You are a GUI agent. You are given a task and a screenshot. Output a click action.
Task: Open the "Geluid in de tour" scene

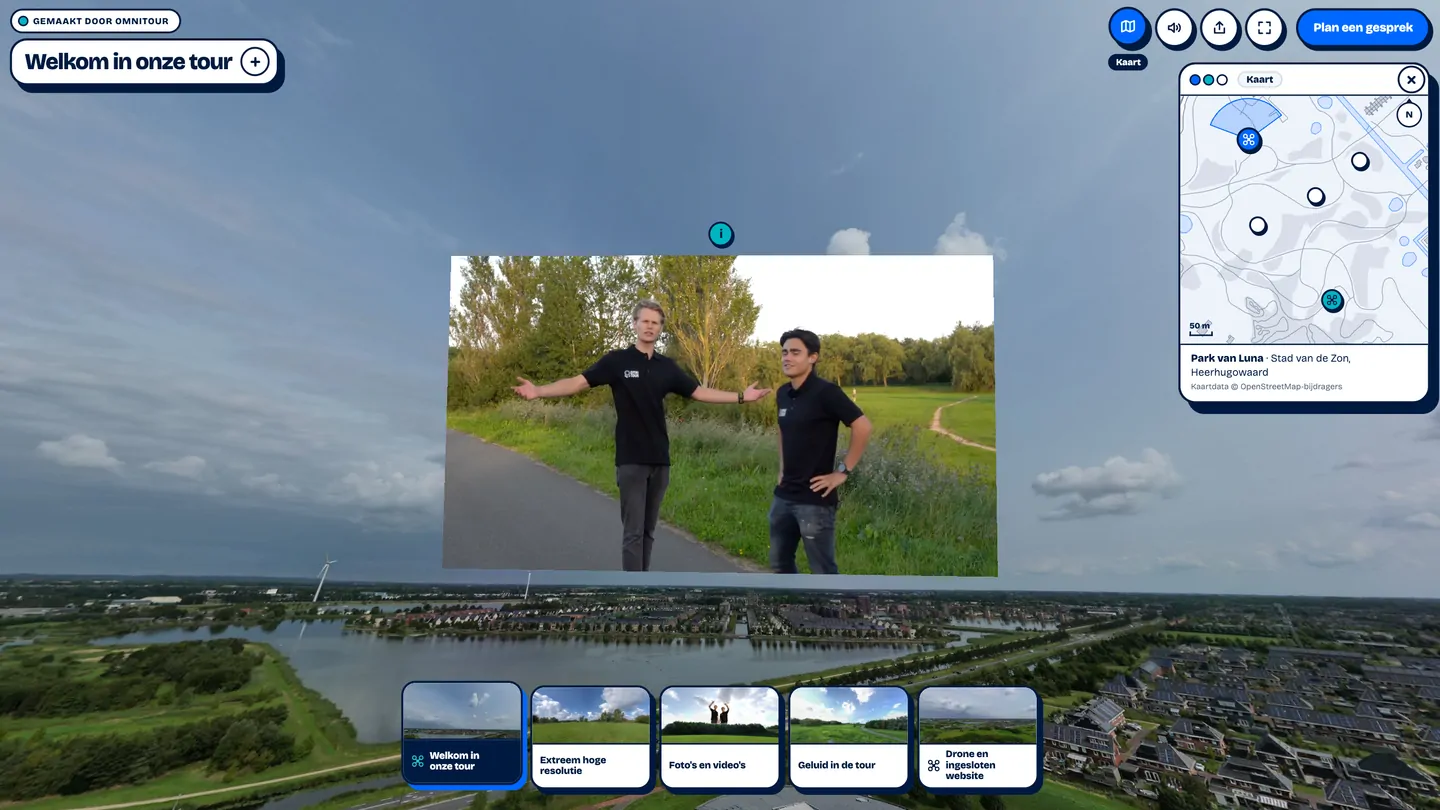(x=849, y=737)
